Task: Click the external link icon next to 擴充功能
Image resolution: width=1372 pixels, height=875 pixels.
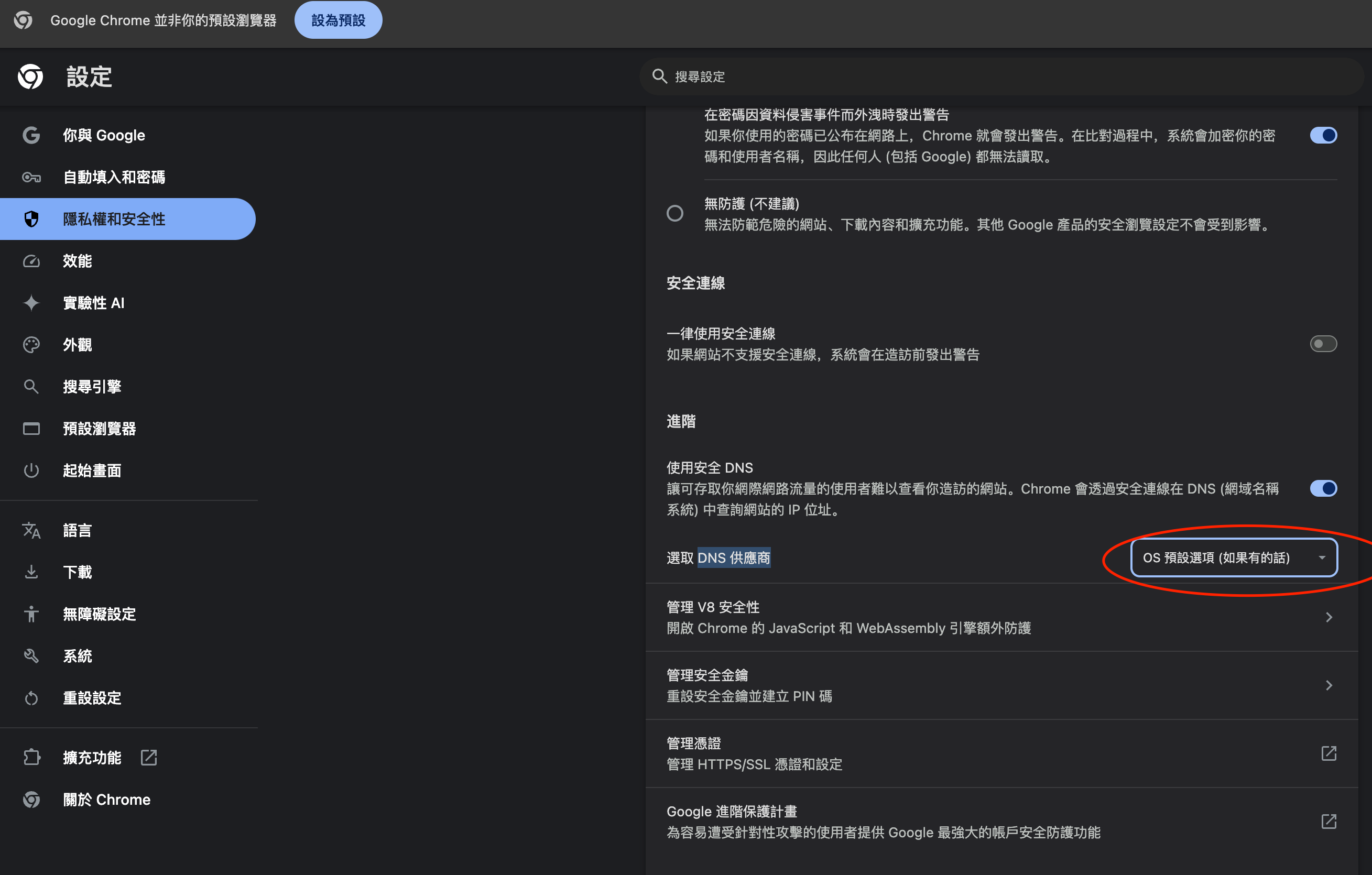Action: tap(149, 757)
